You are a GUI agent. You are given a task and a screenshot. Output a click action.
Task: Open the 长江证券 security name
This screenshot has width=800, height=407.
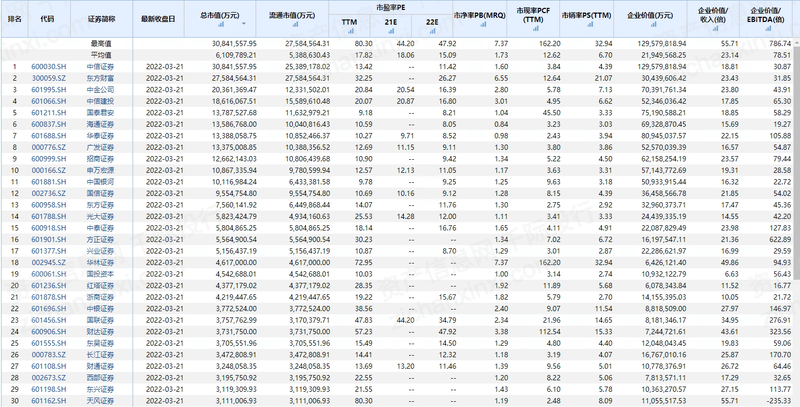click(101, 354)
